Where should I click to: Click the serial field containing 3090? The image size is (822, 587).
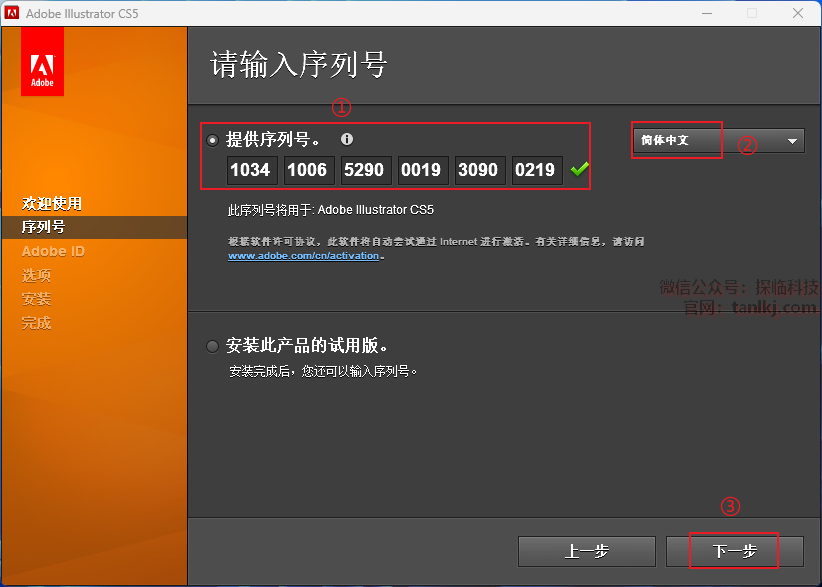[x=480, y=170]
